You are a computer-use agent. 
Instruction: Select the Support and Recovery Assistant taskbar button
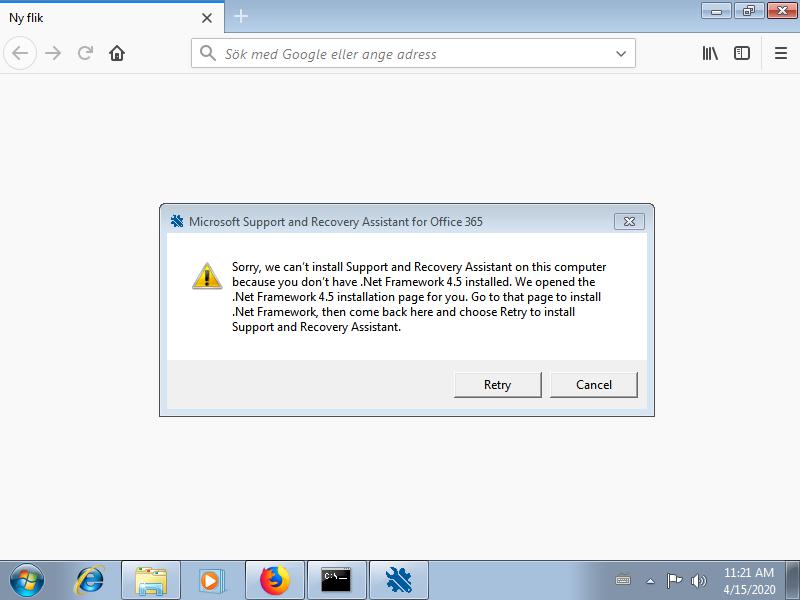point(398,581)
